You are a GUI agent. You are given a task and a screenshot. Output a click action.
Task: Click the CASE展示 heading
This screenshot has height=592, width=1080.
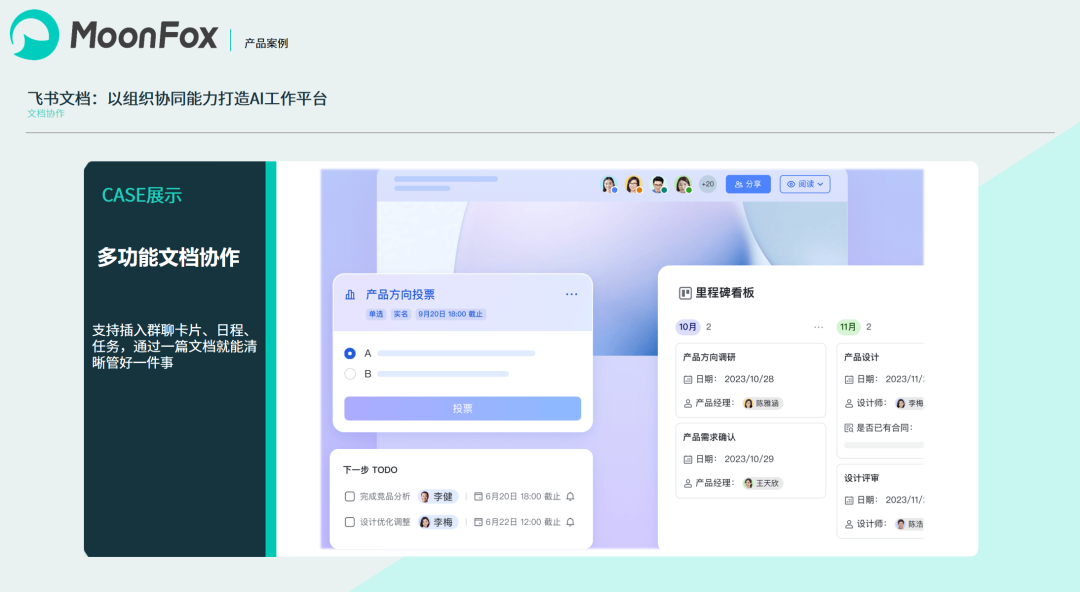point(142,195)
